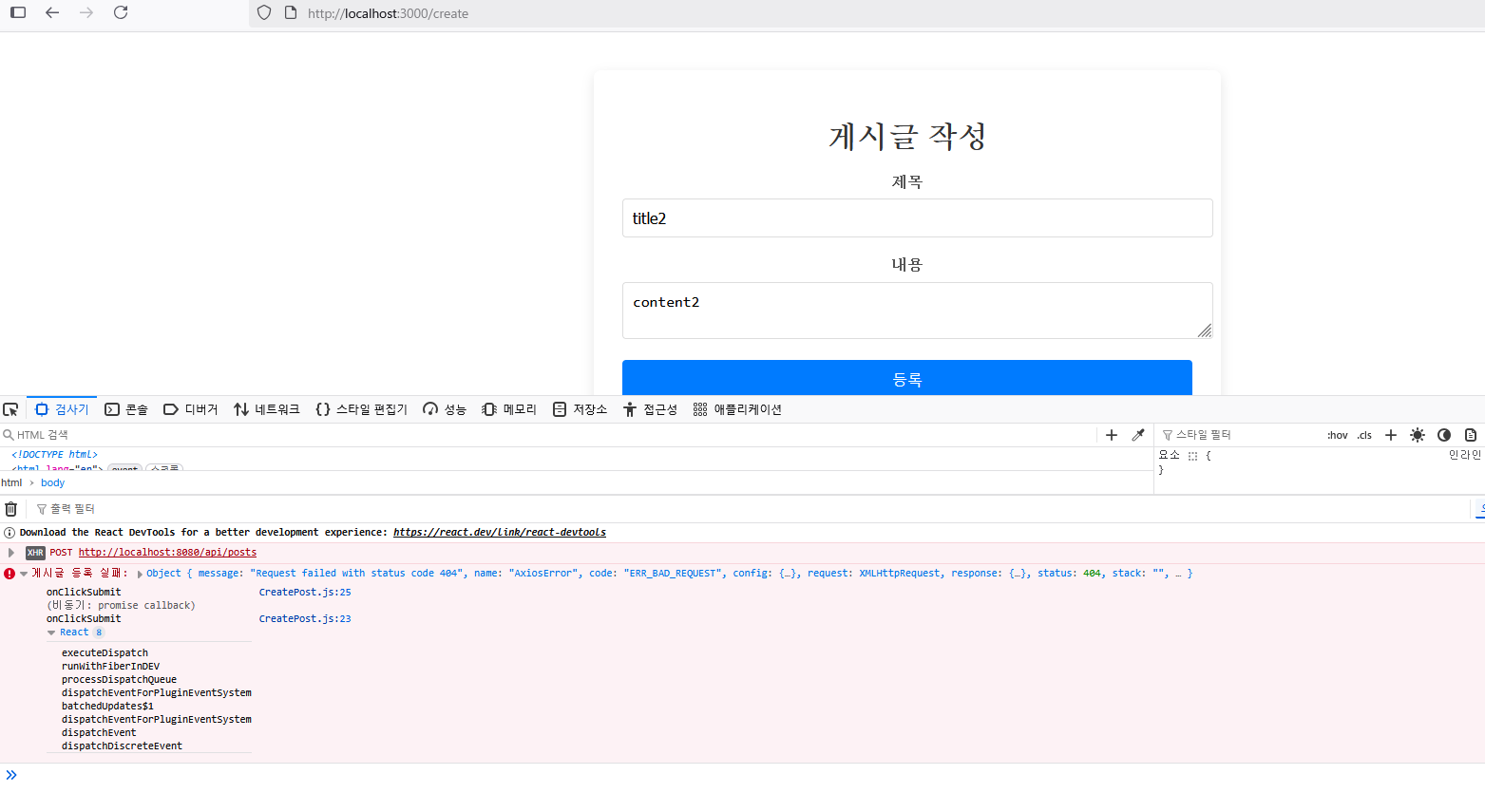The width and height of the screenshot is (1485, 812).
Task: Pick a color with the eyedropper
Action: point(1138,435)
